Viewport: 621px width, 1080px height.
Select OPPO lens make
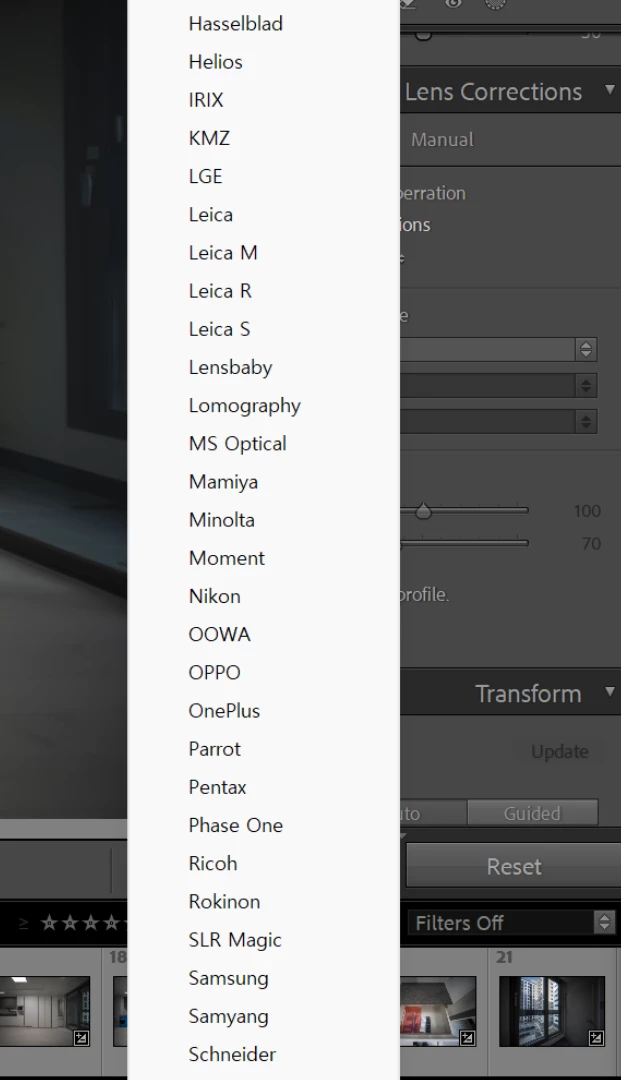click(215, 673)
